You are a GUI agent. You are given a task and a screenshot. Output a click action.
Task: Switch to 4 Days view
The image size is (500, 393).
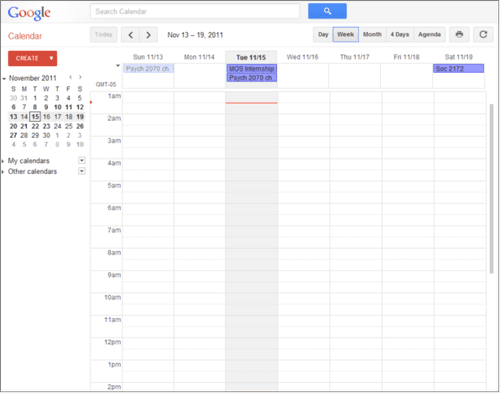pos(400,34)
